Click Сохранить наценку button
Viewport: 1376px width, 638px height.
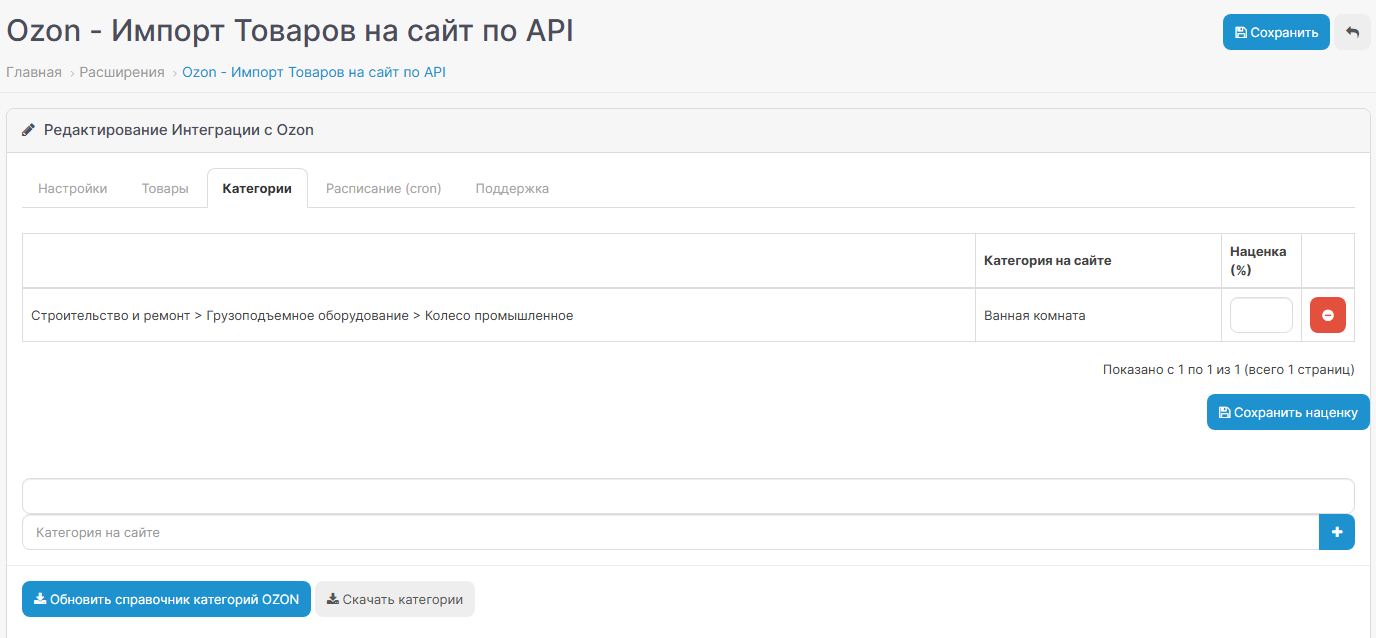1287,412
